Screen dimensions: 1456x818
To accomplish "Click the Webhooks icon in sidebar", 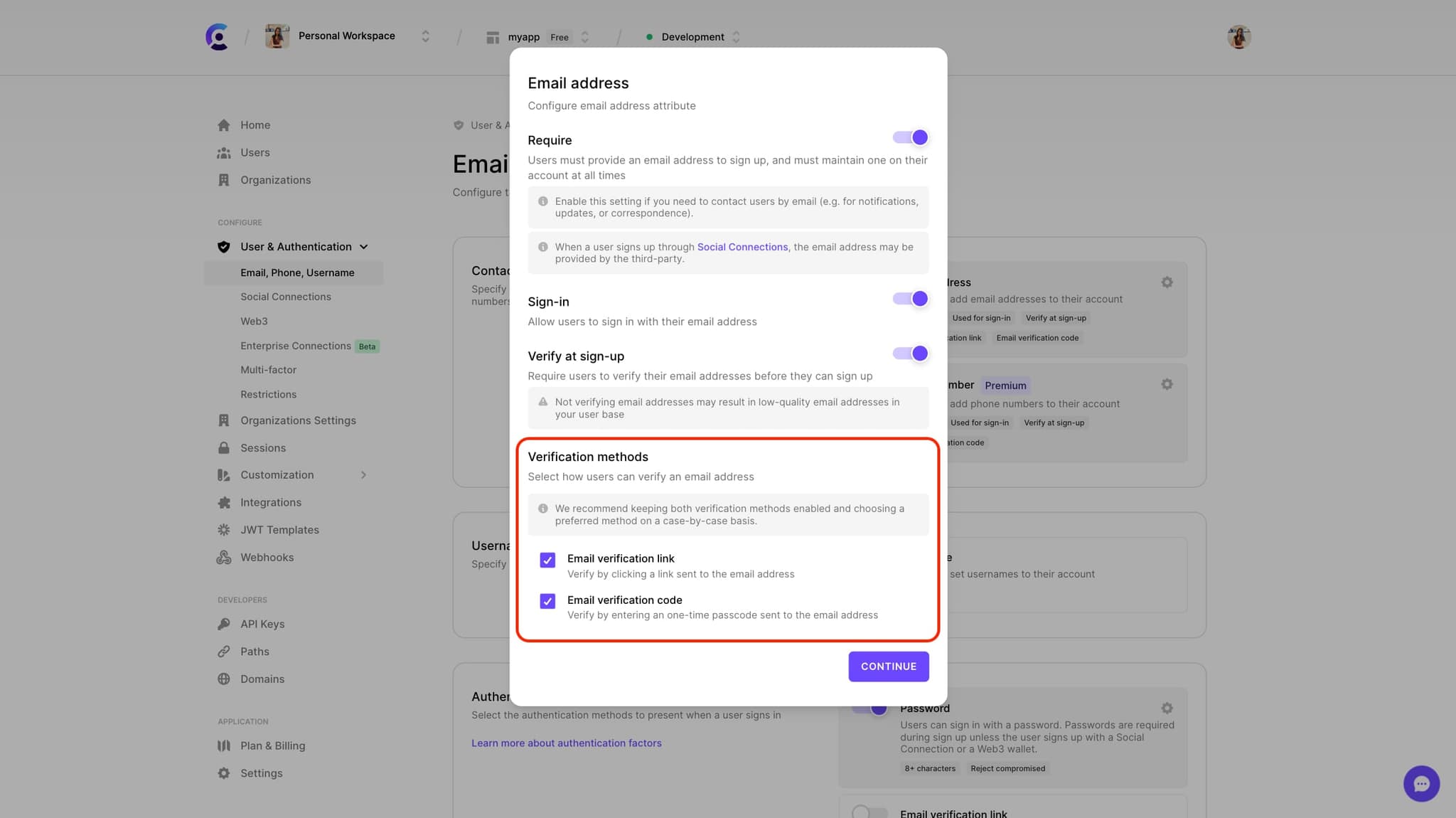I will click(224, 557).
